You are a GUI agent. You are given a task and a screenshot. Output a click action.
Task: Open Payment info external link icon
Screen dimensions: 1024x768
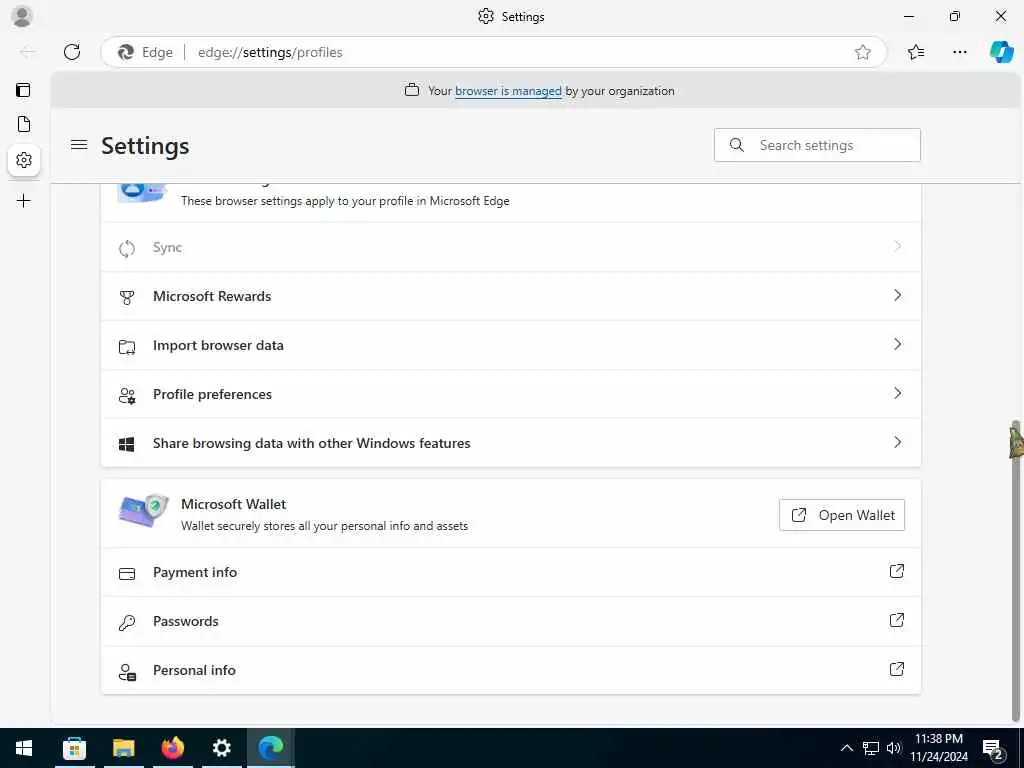pos(897,571)
